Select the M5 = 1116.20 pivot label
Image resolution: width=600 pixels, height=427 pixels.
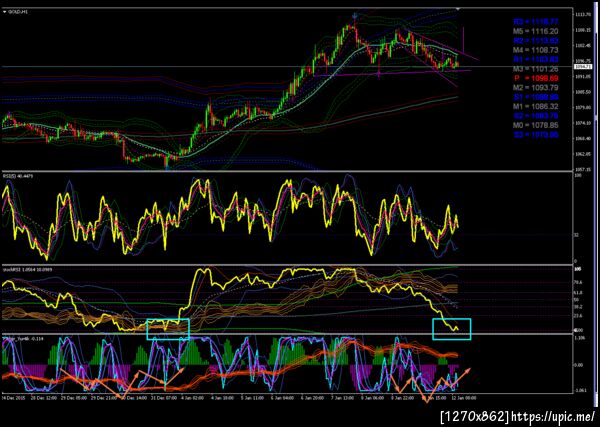tap(536, 31)
